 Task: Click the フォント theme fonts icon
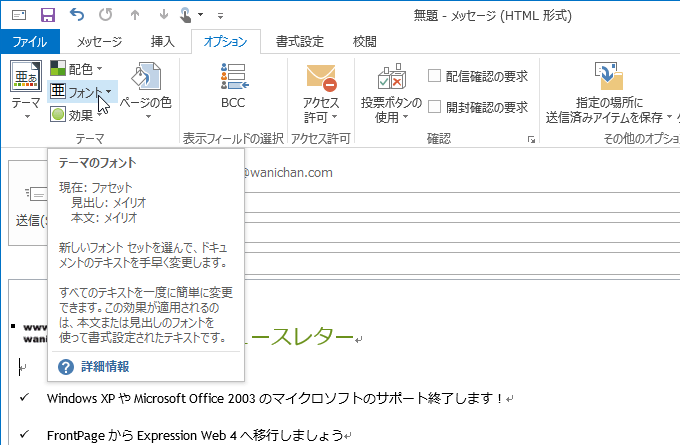click(58, 91)
